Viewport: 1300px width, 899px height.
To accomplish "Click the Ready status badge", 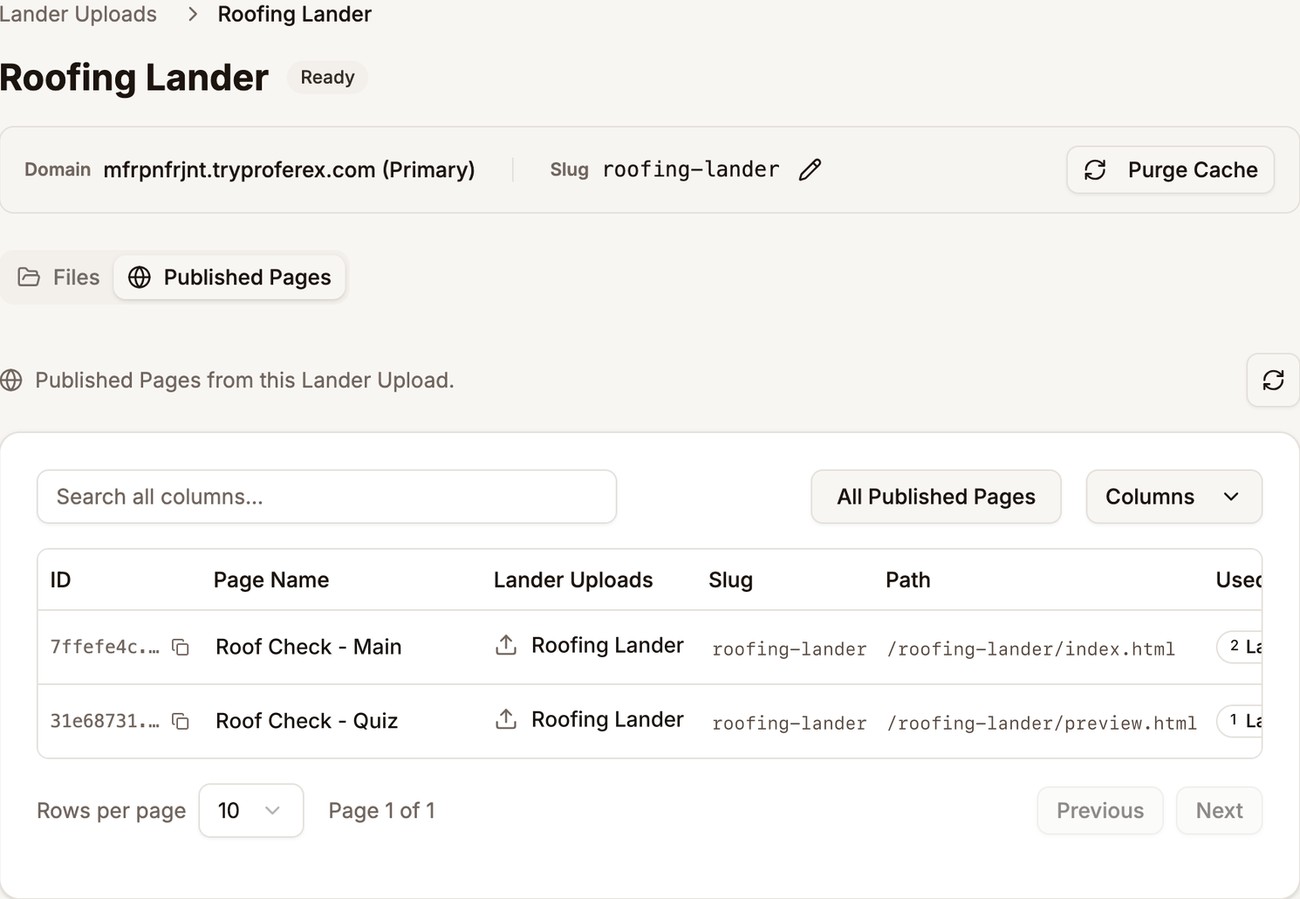I will click(328, 78).
